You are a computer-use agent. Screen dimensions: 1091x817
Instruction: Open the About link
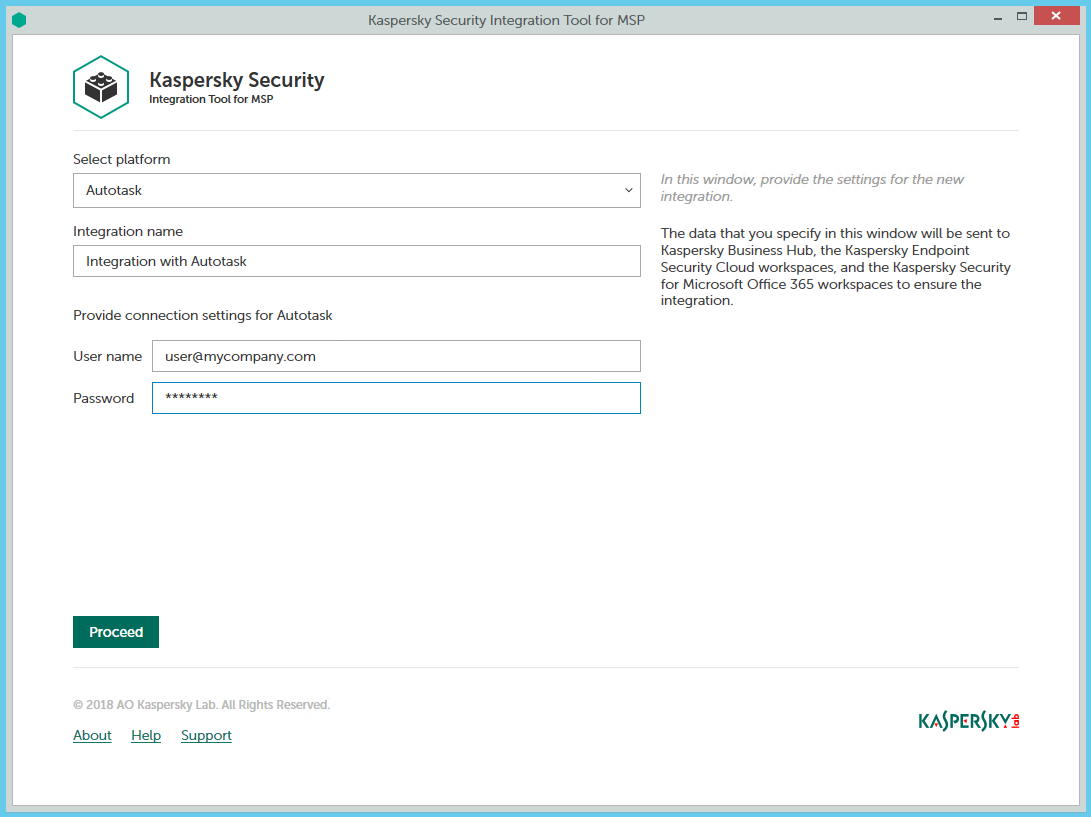(x=92, y=735)
